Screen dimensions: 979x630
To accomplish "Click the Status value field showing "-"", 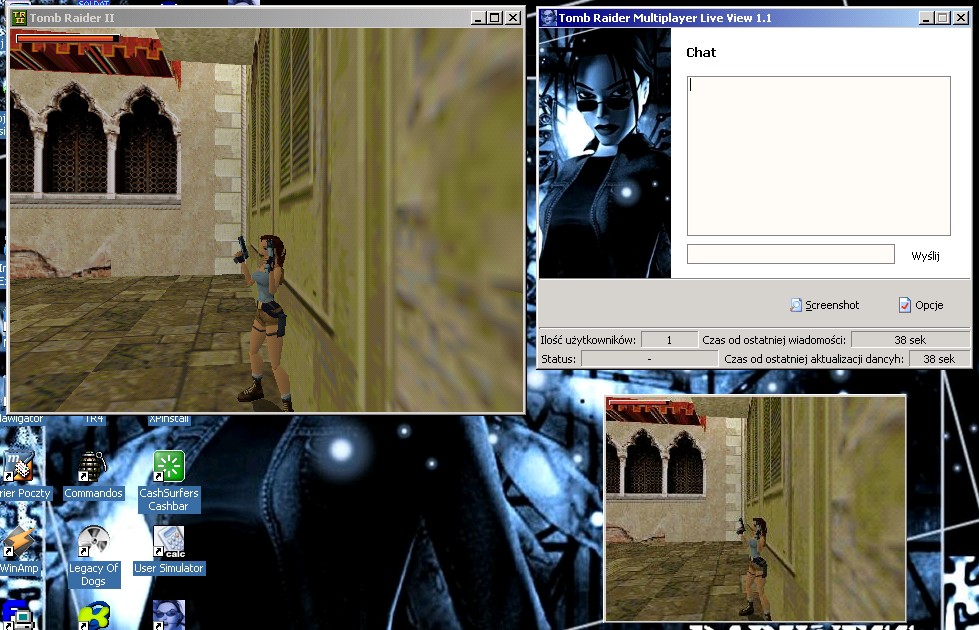I will (649, 358).
